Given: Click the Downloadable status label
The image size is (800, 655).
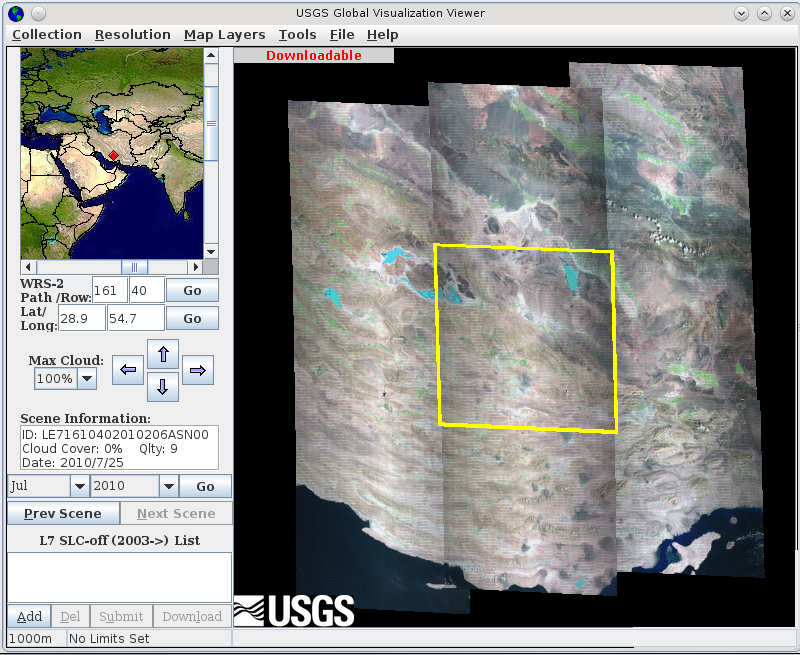Looking at the screenshot, I should pos(314,56).
